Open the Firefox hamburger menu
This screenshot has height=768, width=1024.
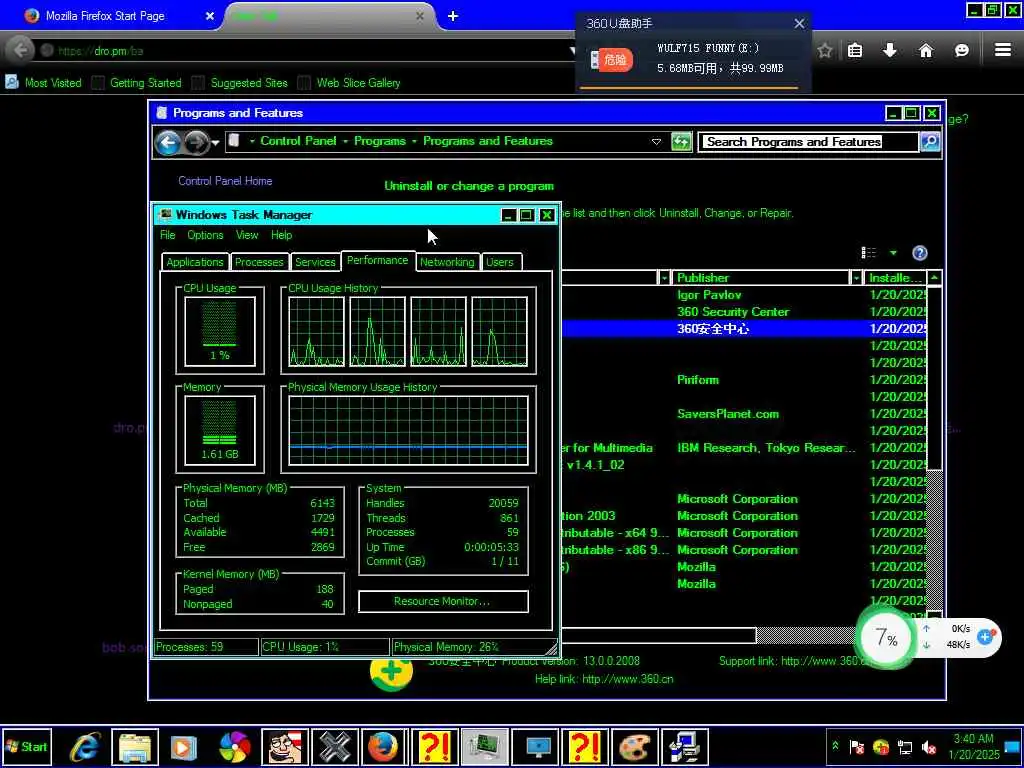[x=1003, y=50]
